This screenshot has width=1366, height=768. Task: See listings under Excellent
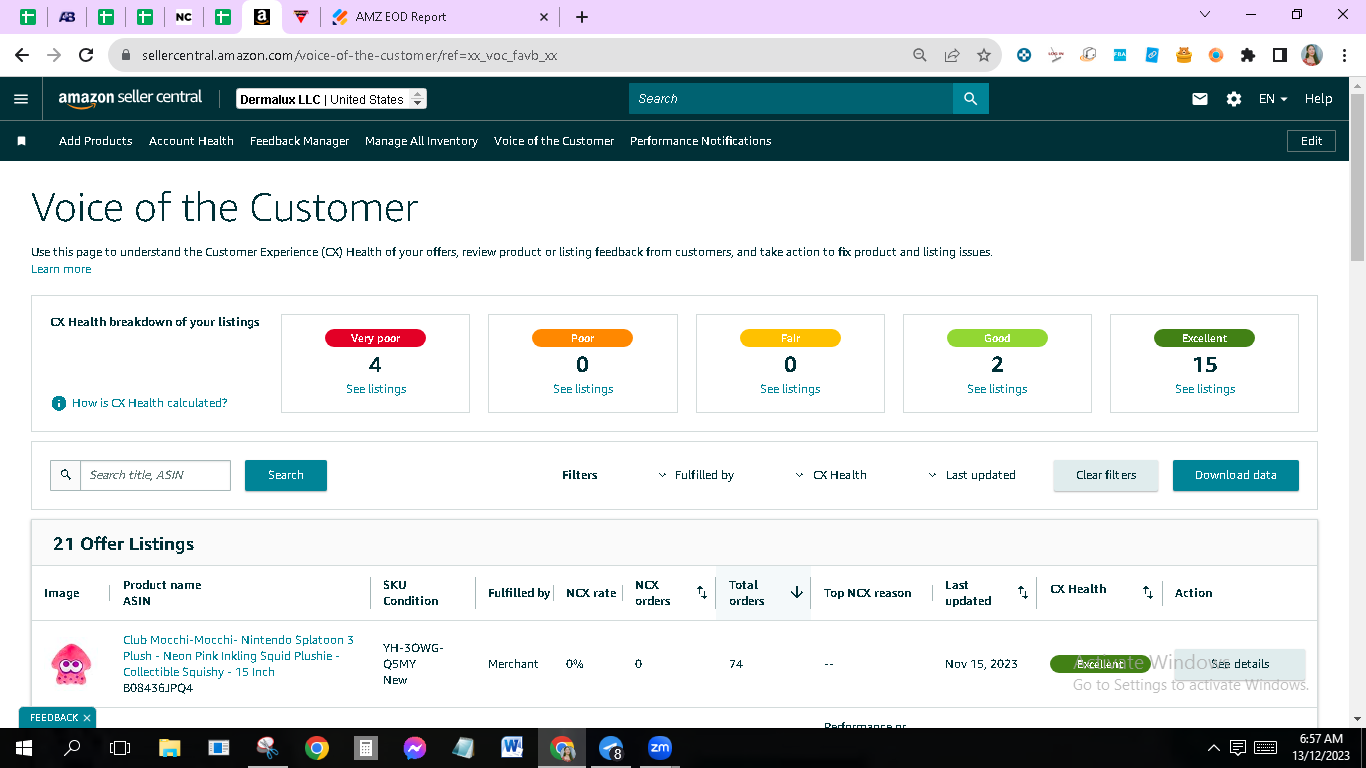[1205, 389]
